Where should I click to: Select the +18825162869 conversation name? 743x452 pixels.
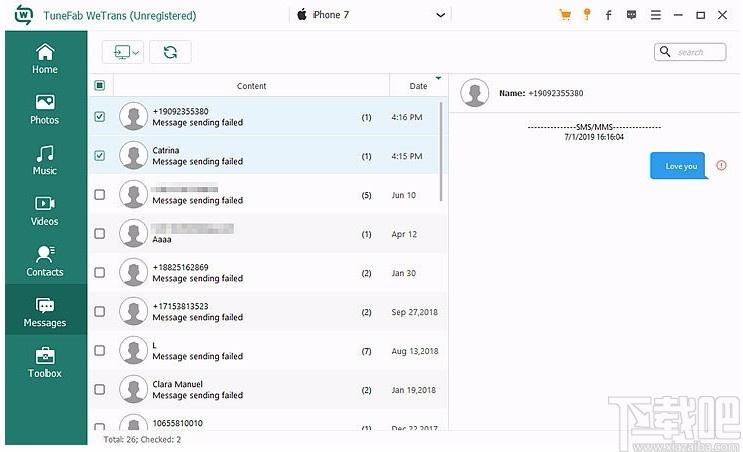tap(180, 267)
